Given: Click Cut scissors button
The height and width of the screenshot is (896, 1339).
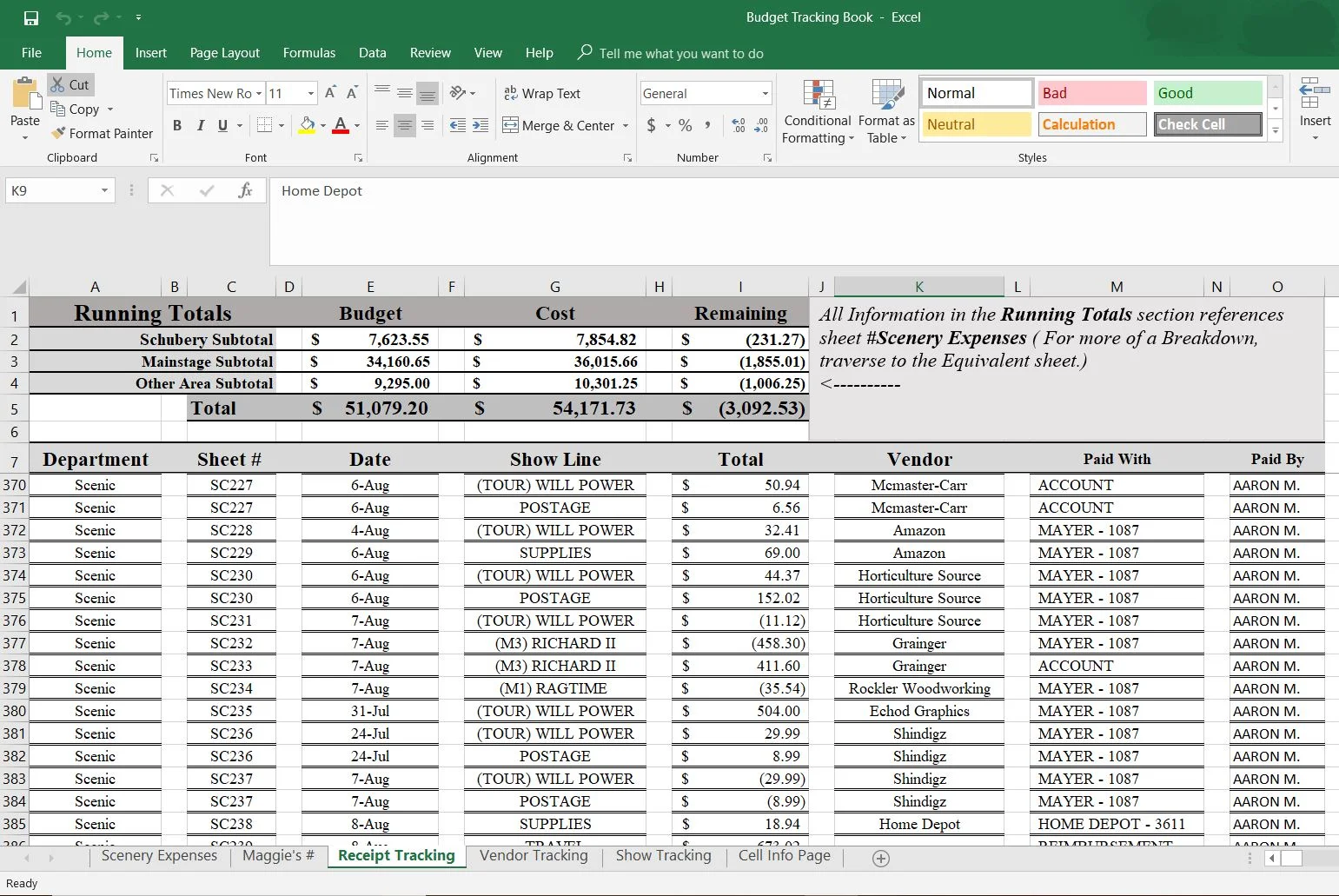Looking at the screenshot, I should [70, 84].
